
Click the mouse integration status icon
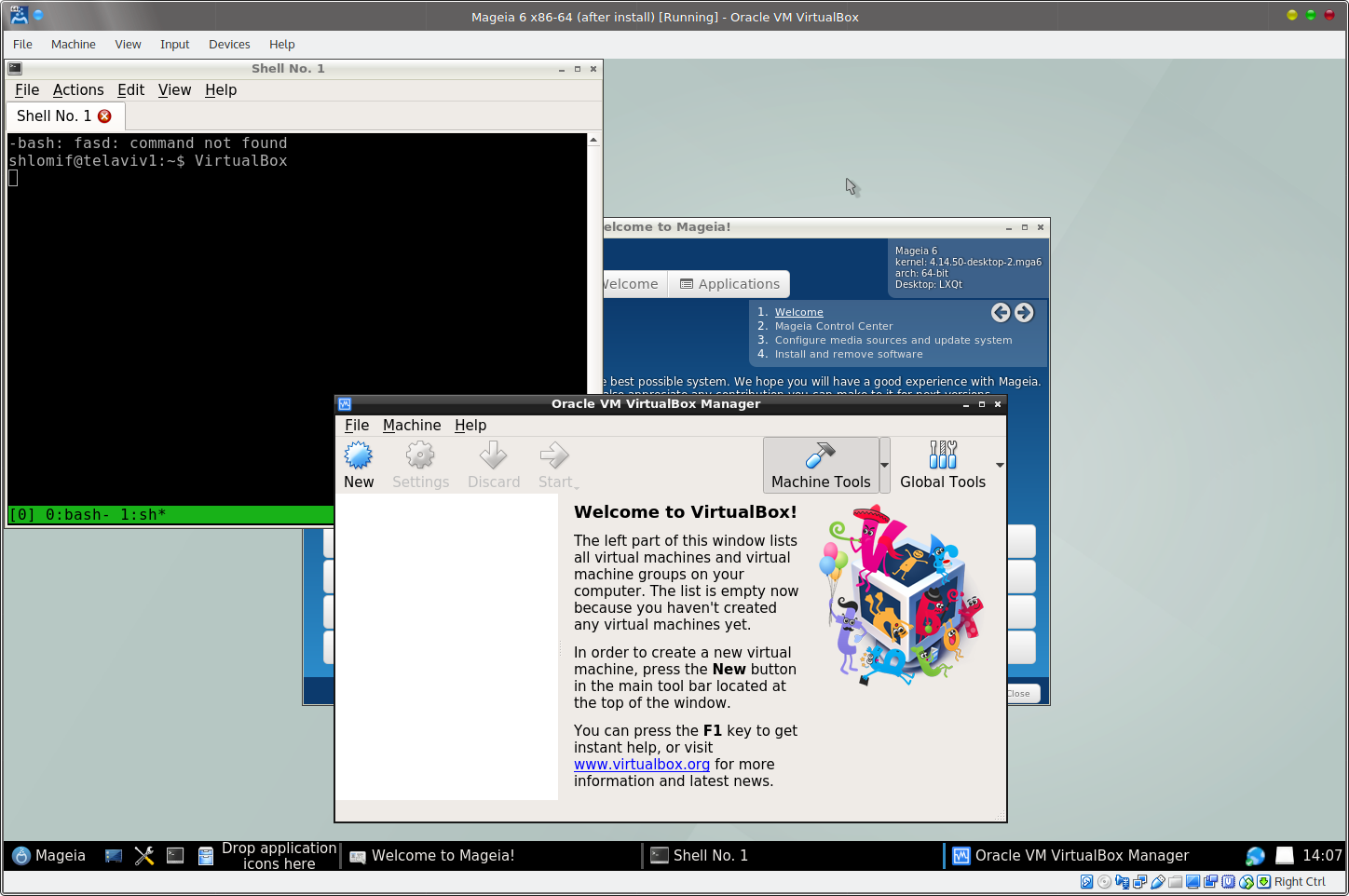[x=1247, y=881]
